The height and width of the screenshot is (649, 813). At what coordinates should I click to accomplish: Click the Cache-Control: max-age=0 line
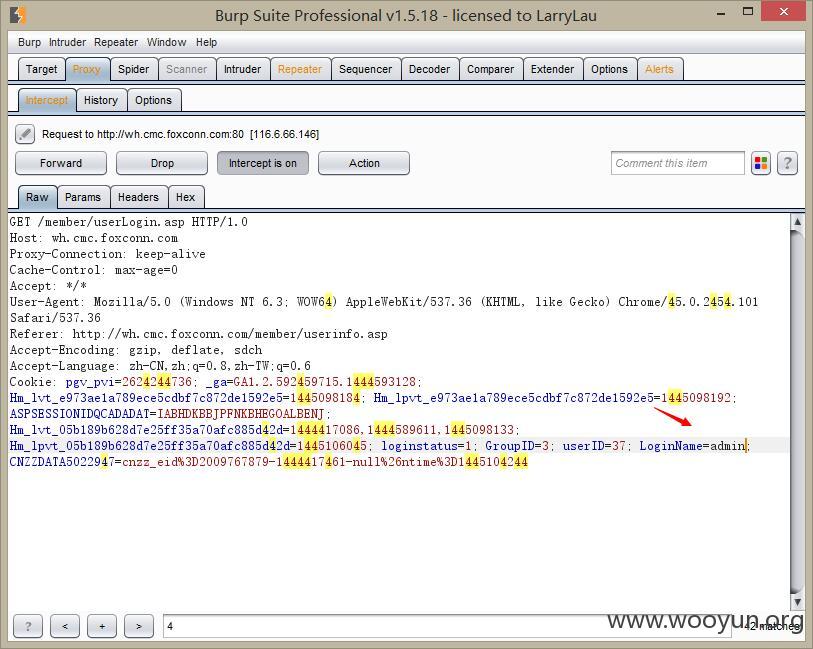tap(94, 270)
